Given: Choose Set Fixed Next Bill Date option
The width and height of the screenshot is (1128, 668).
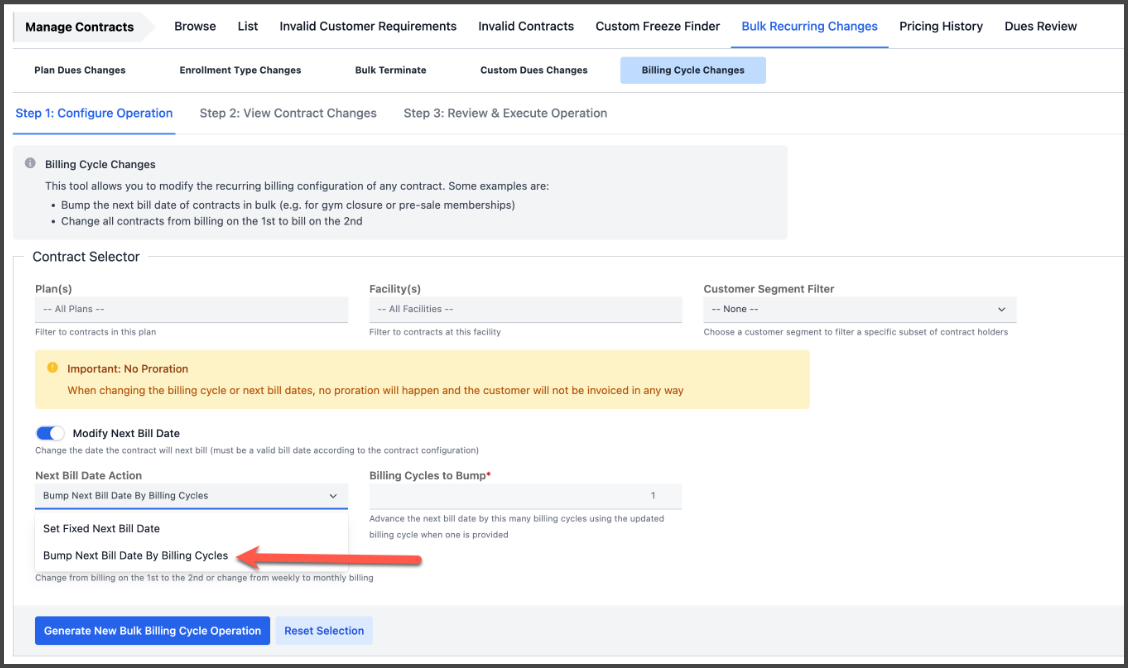Looking at the screenshot, I should 102,528.
